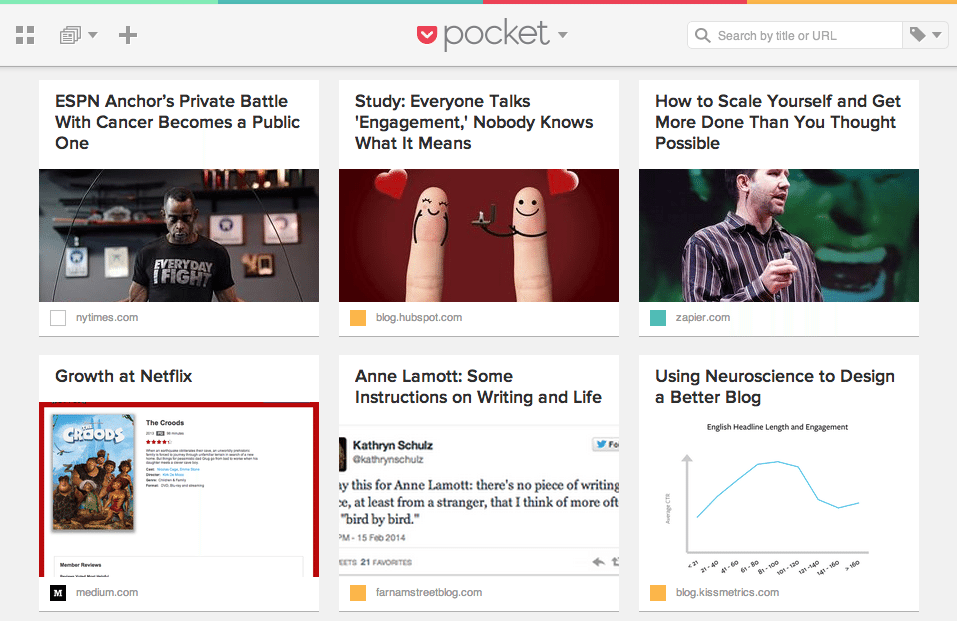Select the tag filter icon
The width and height of the screenshot is (957, 621).
tap(917, 34)
